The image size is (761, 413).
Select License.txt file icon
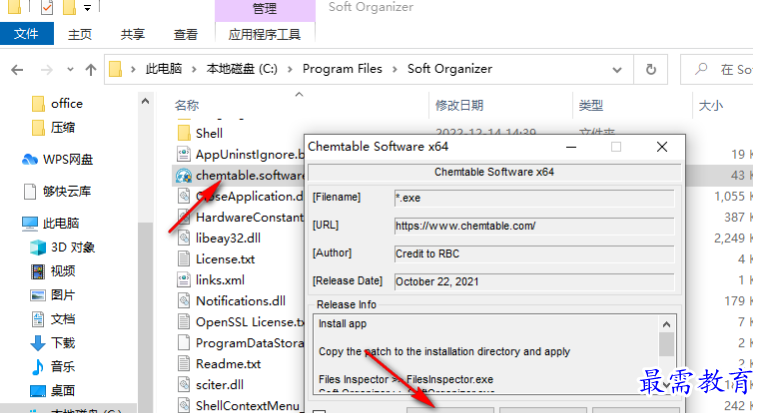[184, 259]
